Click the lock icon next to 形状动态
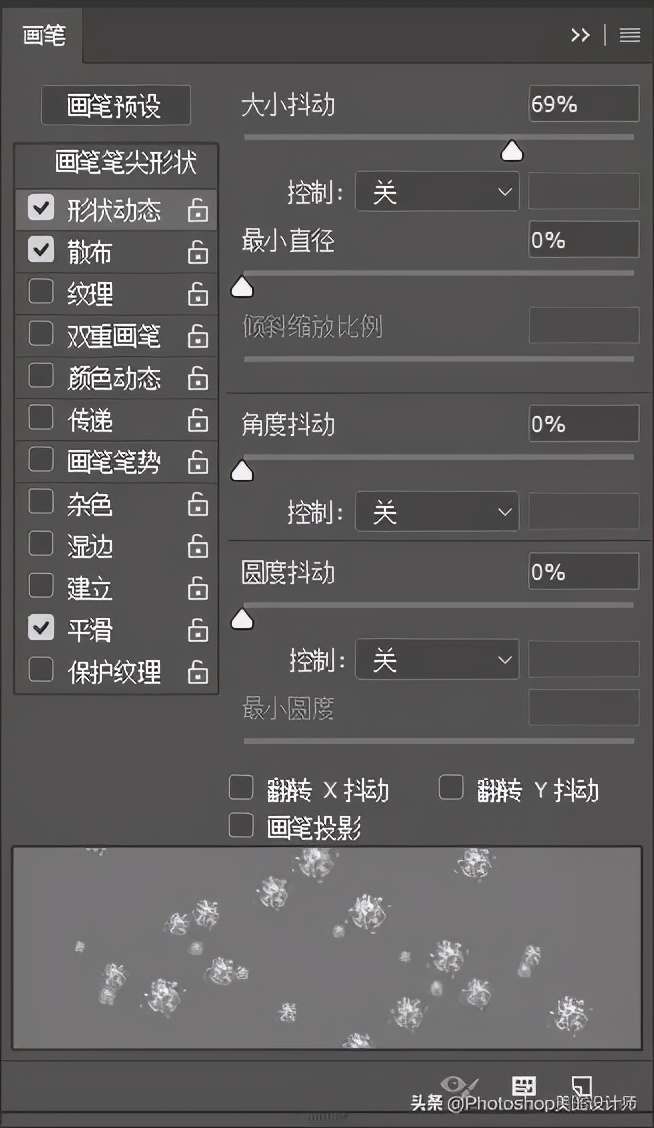654x1128 pixels. tap(198, 209)
